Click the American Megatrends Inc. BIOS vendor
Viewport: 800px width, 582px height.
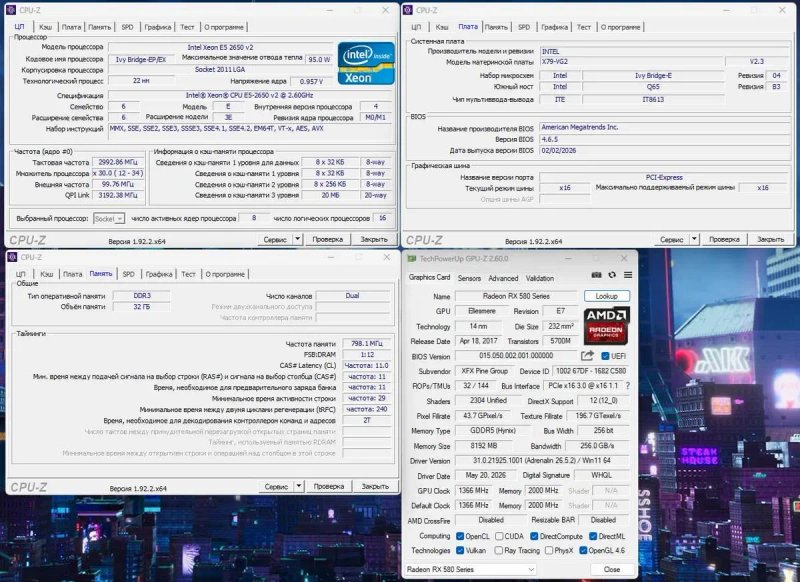pyautogui.click(x=664, y=127)
